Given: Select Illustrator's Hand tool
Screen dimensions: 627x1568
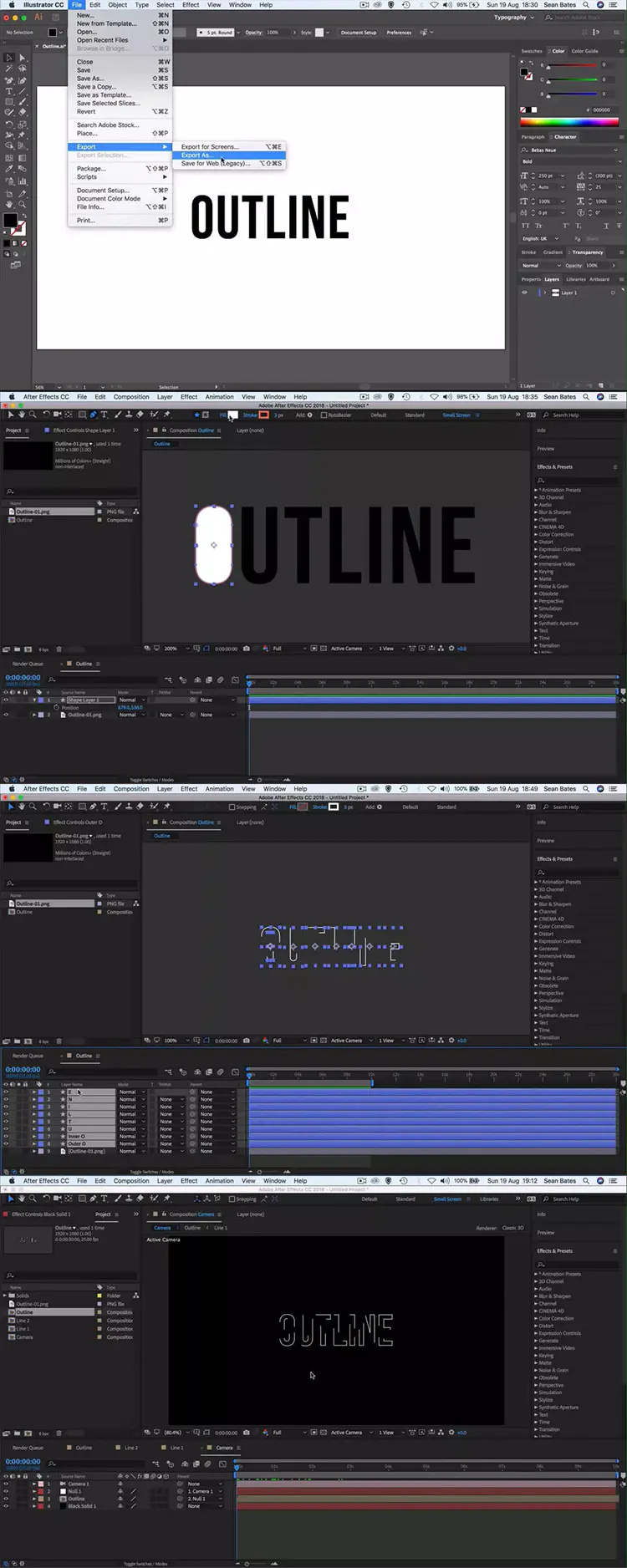Looking at the screenshot, I should pyautogui.click(x=9, y=204).
